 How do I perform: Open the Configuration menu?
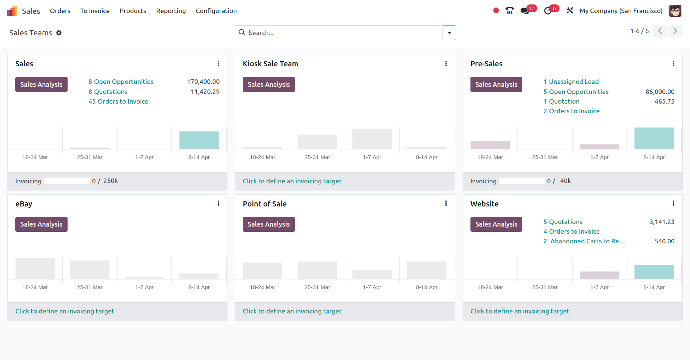point(216,11)
